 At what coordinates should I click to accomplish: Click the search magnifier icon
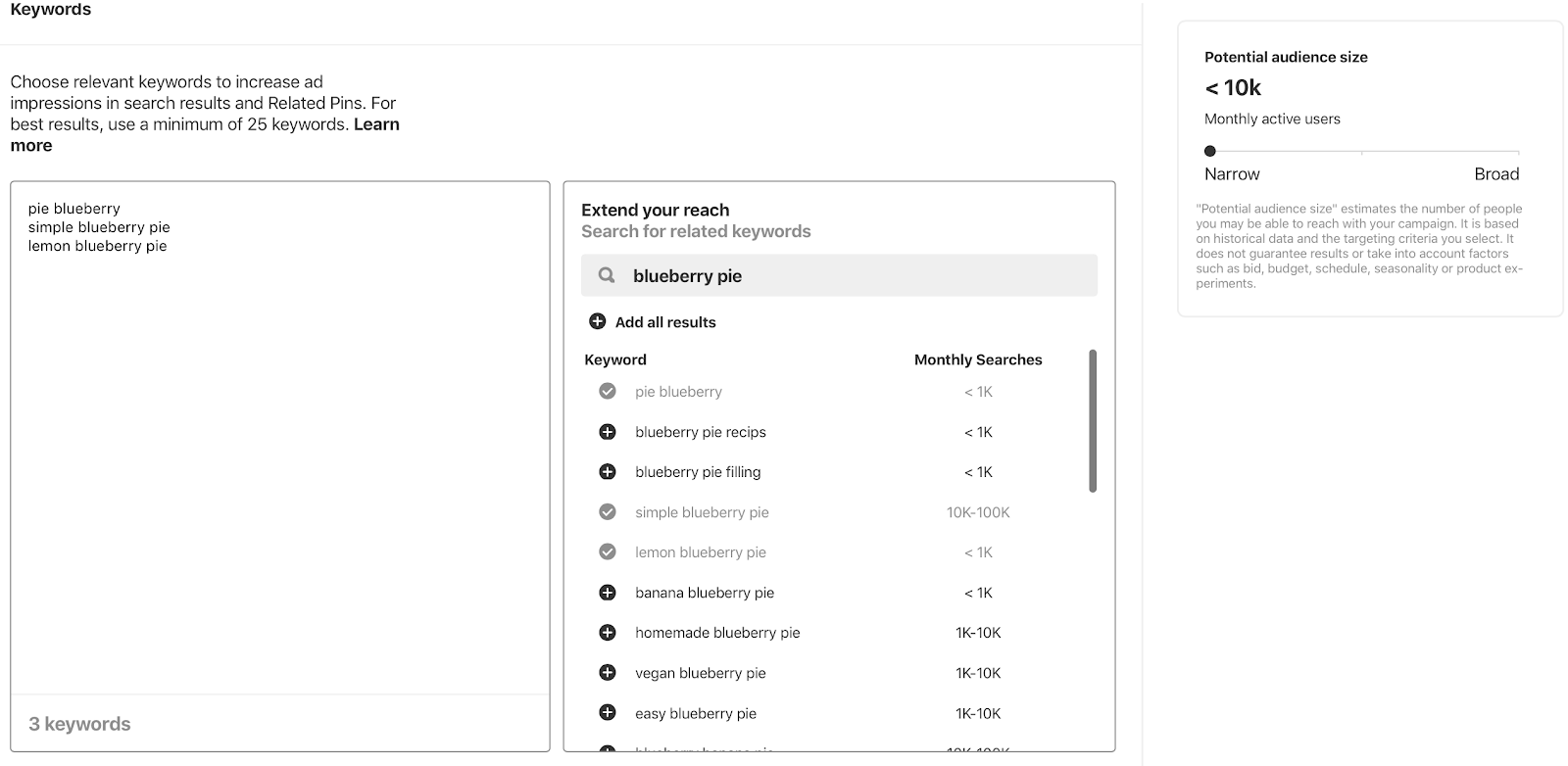pos(607,275)
